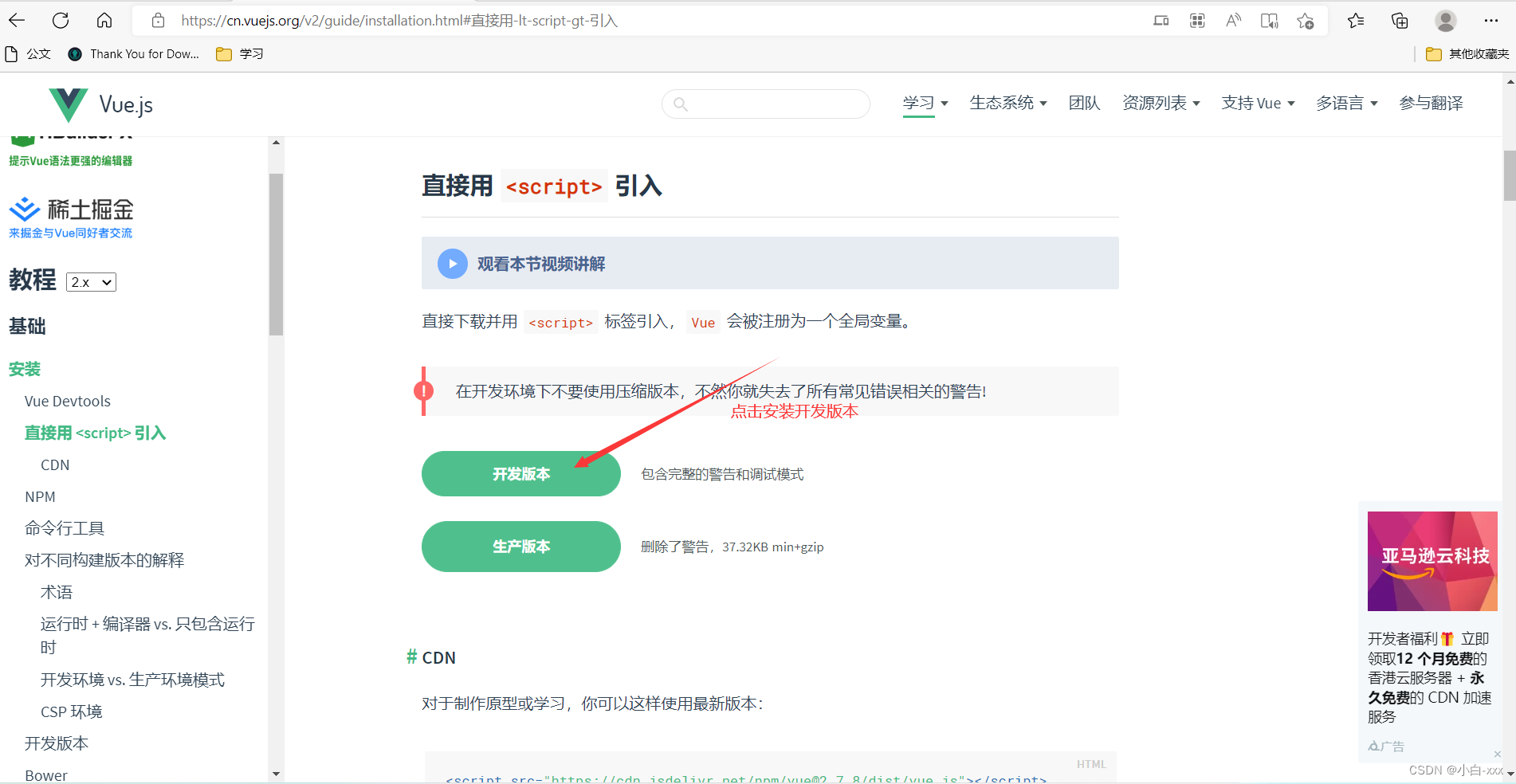Open the 亚马逊云科技 ad image

tap(1432, 561)
